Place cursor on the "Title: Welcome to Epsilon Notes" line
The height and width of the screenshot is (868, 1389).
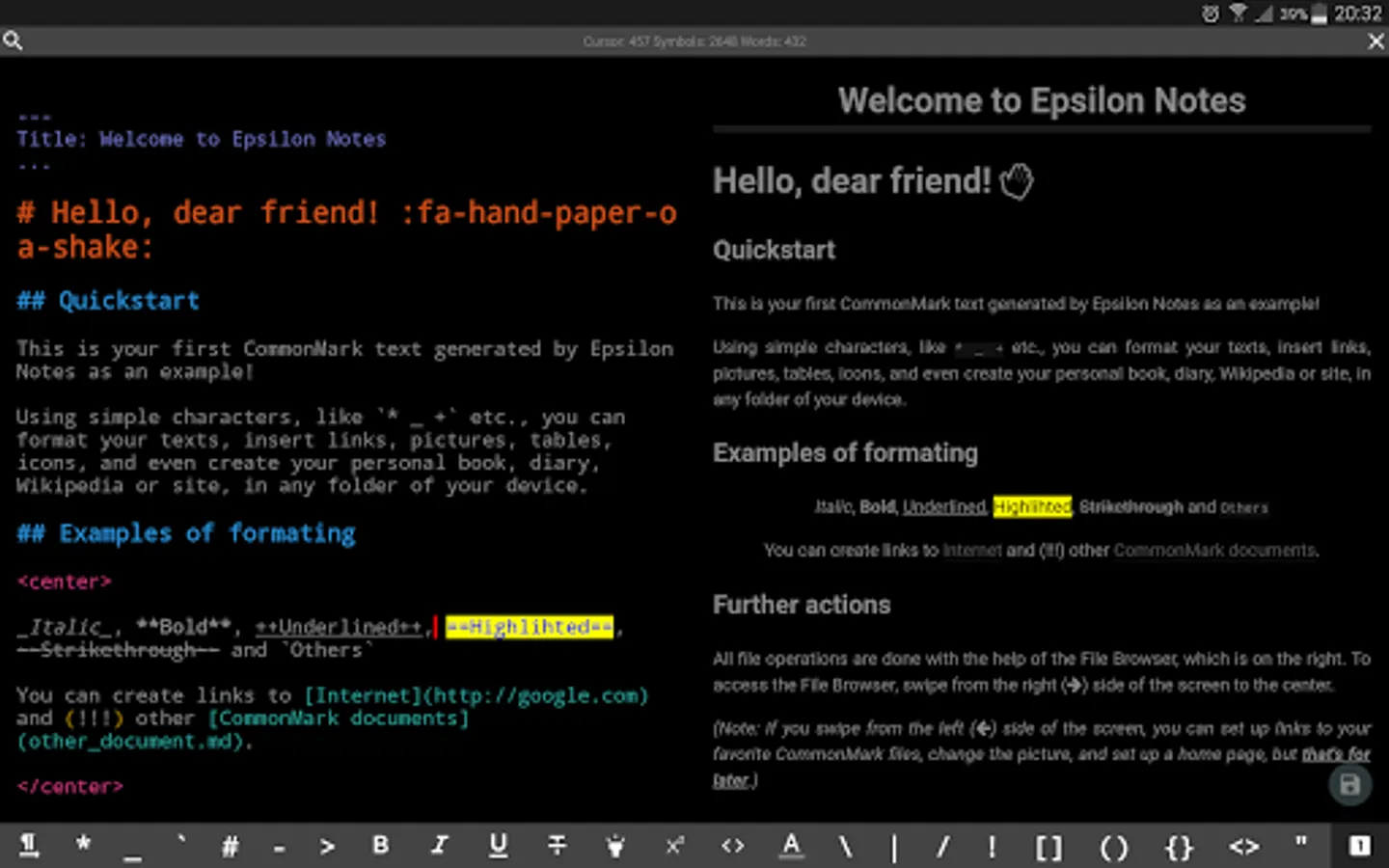point(201,139)
